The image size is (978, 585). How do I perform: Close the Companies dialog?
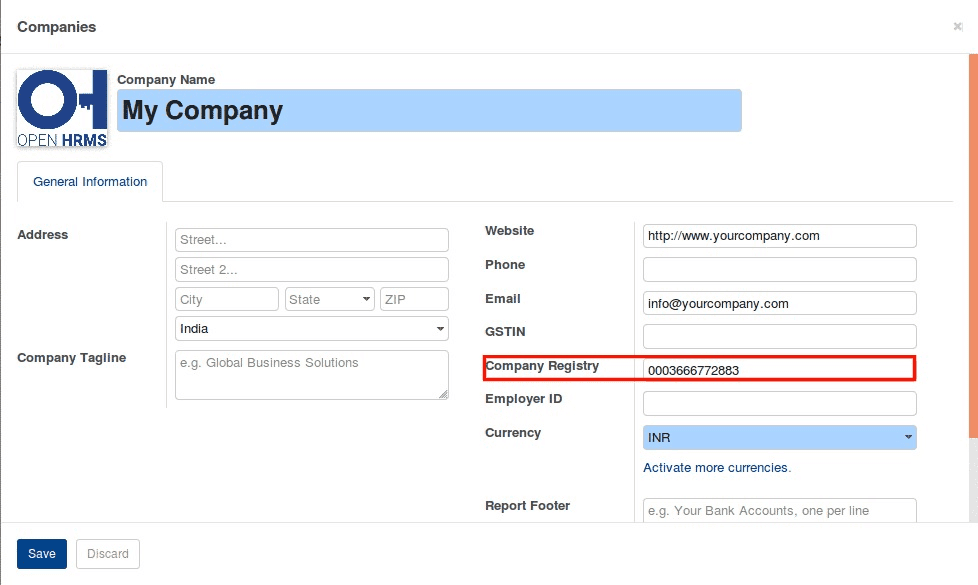click(x=957, y=26)
